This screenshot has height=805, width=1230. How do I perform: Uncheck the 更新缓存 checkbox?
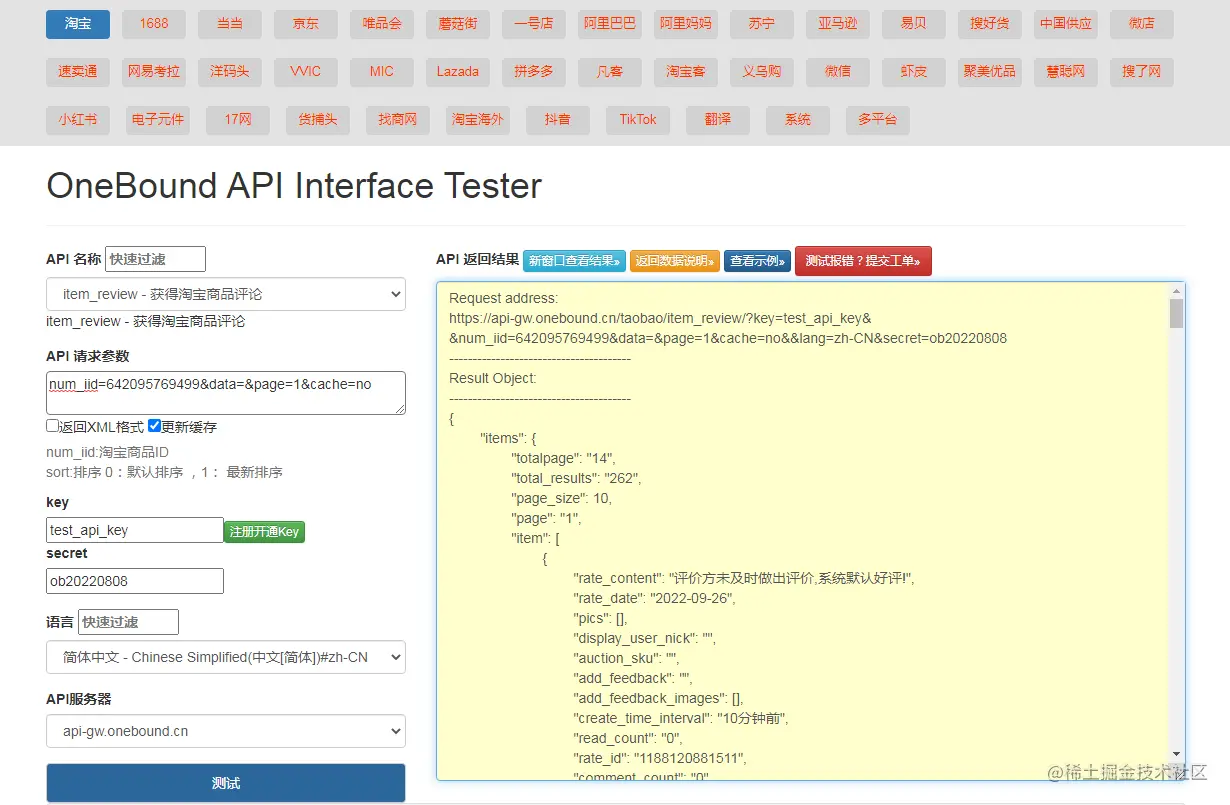coord(155,426)
